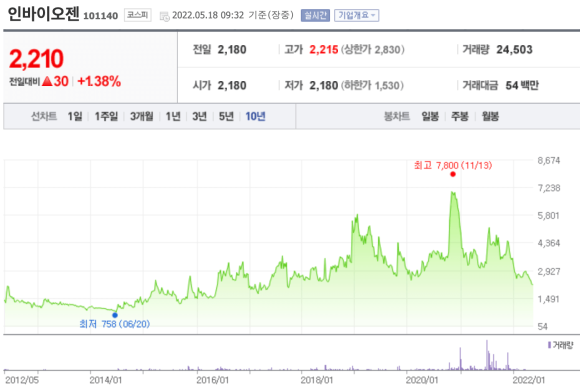Screen dimensions: 580x390
Task: Select the 1주일 line chart tab
Action: (x=106, y=117)
